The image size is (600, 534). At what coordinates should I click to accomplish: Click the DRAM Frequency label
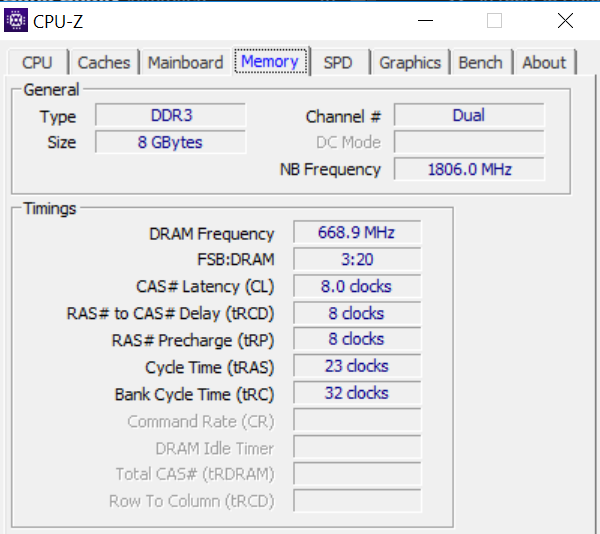tap(212, 234)
